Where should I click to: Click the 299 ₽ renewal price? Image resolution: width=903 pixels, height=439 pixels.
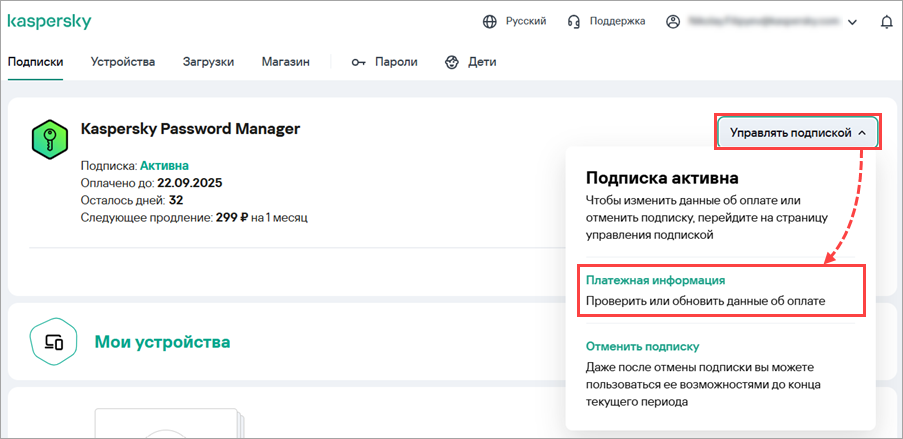tap(232, 218)
